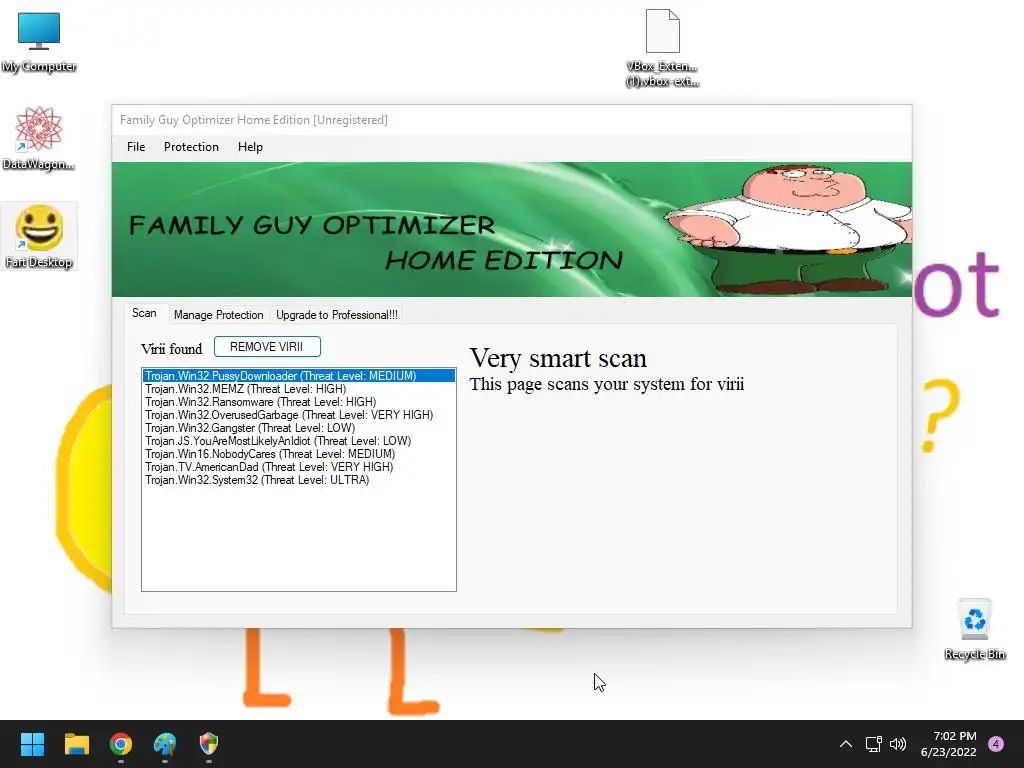Viewport: 1024px width, 768px height.
Task: Select Trojan.Win32.PussyDownloader in the list
Action: (x=299, y=376)
